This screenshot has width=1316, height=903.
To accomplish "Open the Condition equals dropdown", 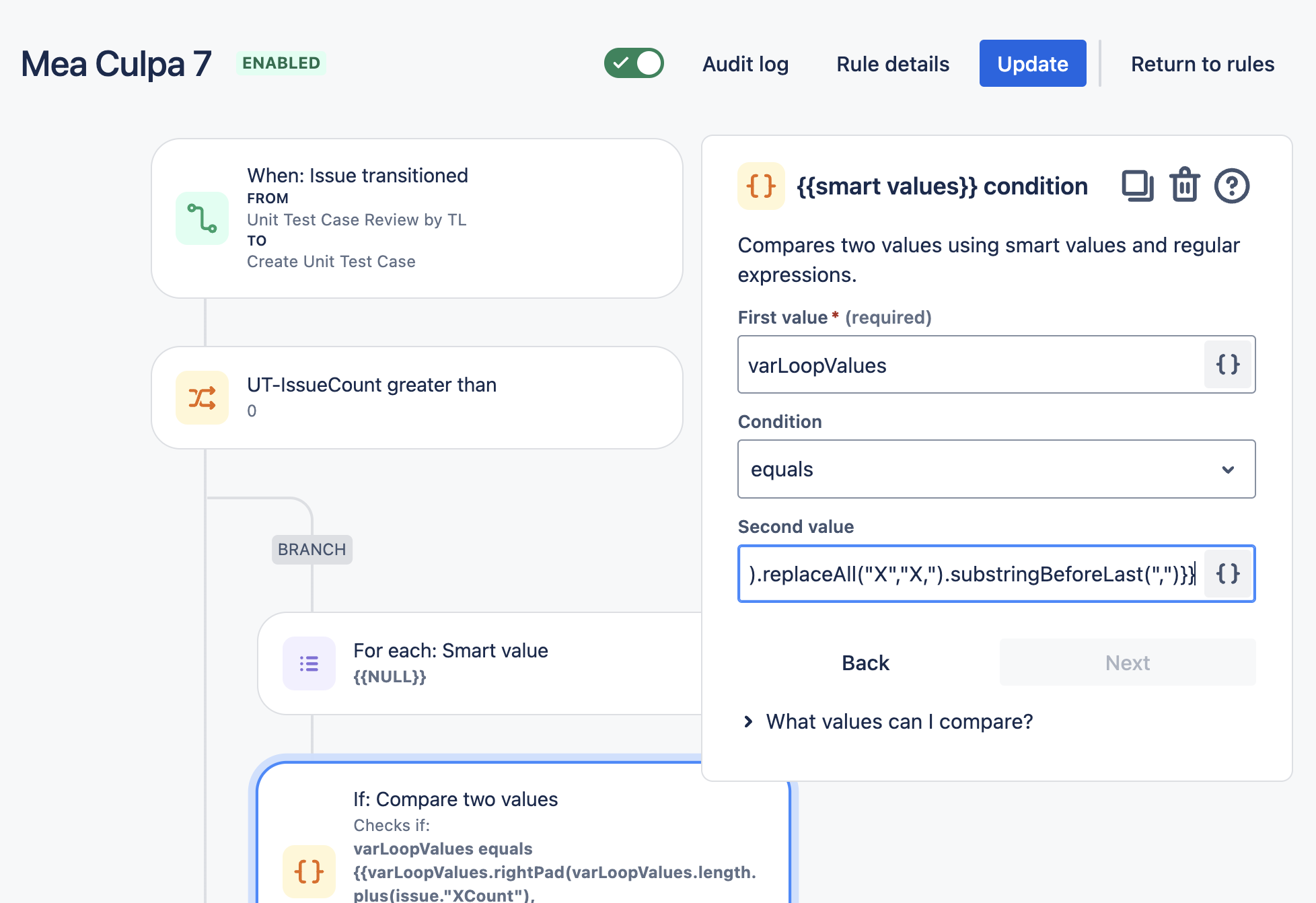I will (996, 469).
